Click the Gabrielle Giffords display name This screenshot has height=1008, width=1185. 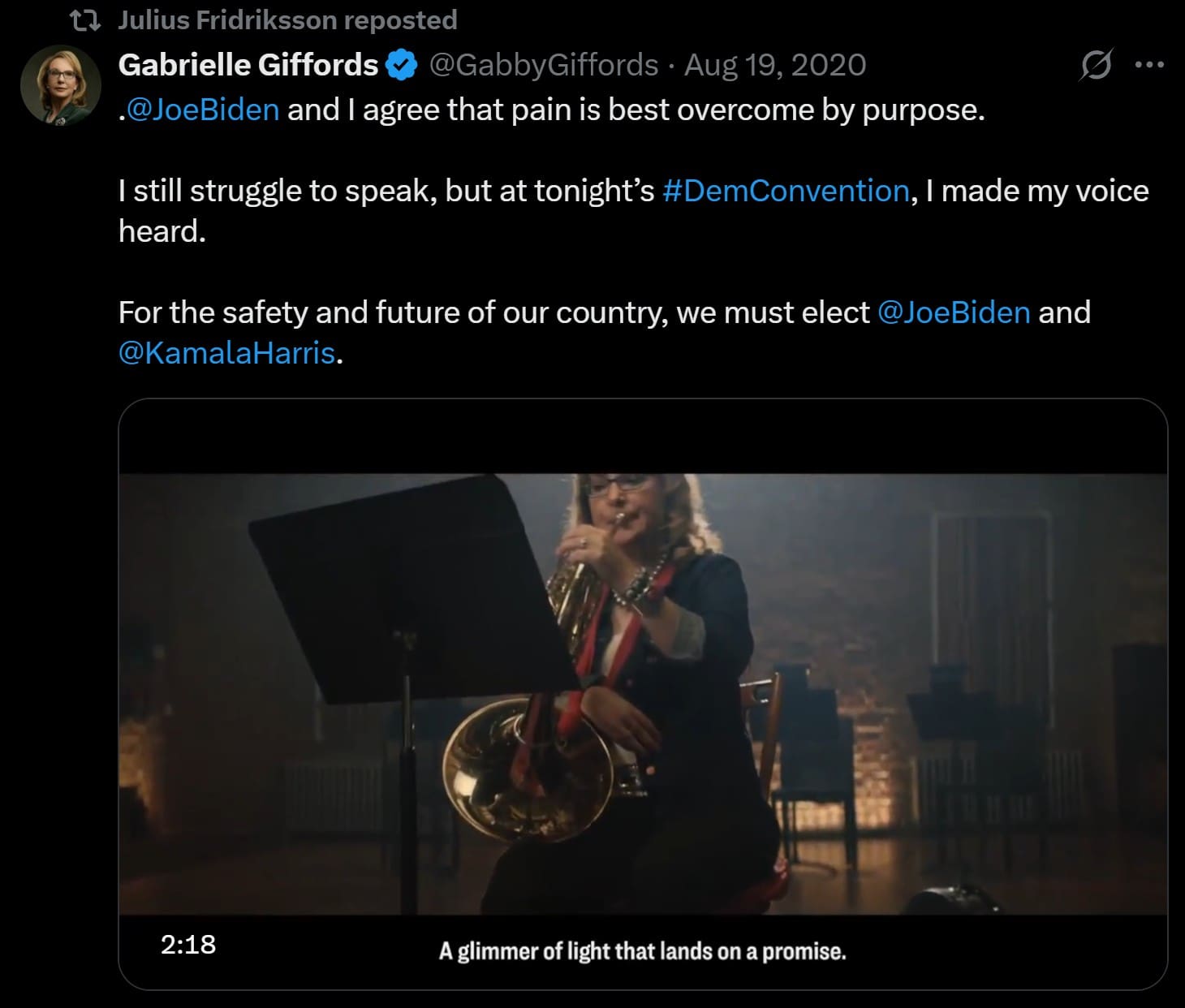click(x=248, y=65)
